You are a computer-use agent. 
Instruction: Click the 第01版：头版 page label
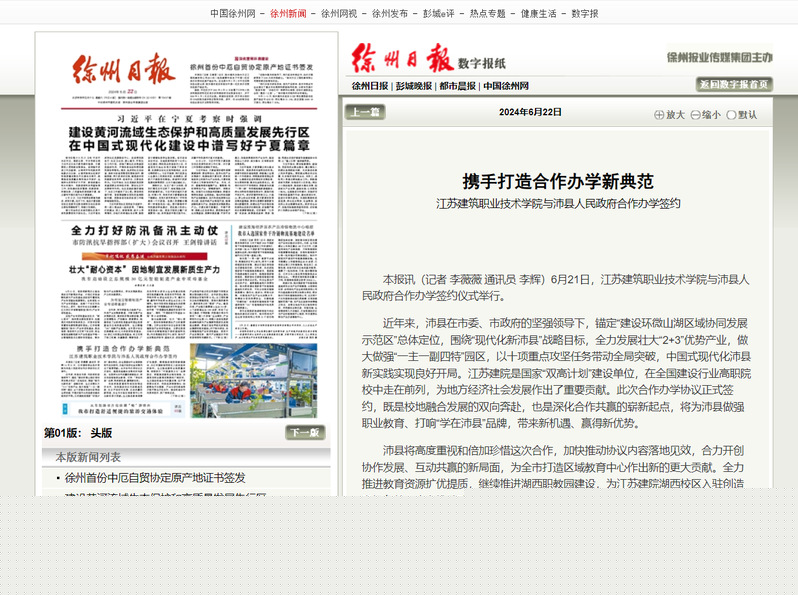78,433
